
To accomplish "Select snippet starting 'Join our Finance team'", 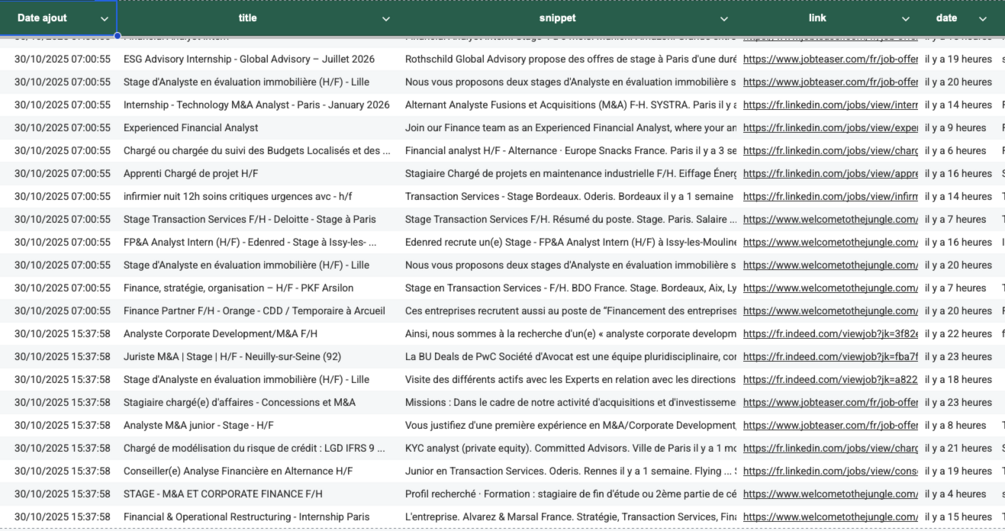I will [570, 128].
